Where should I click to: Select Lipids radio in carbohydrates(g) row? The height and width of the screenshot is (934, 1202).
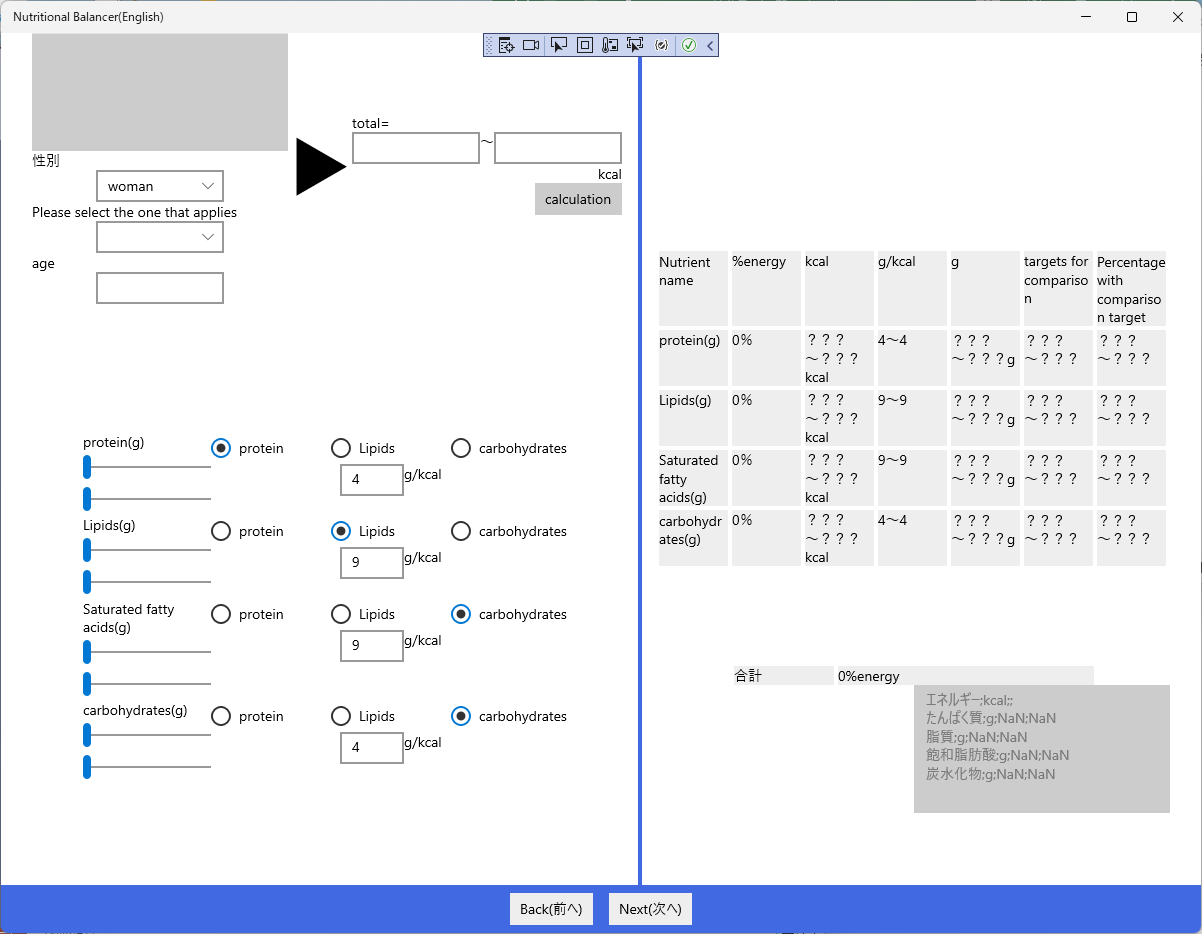[x=341, y=716]
